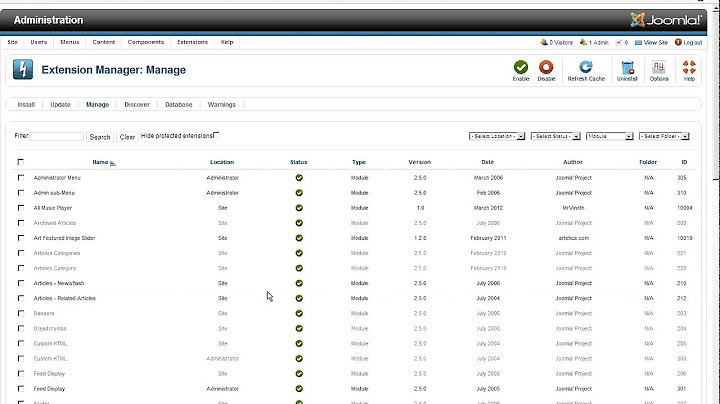Toggle status icon for Feed Display Site row

click(299, 374)
